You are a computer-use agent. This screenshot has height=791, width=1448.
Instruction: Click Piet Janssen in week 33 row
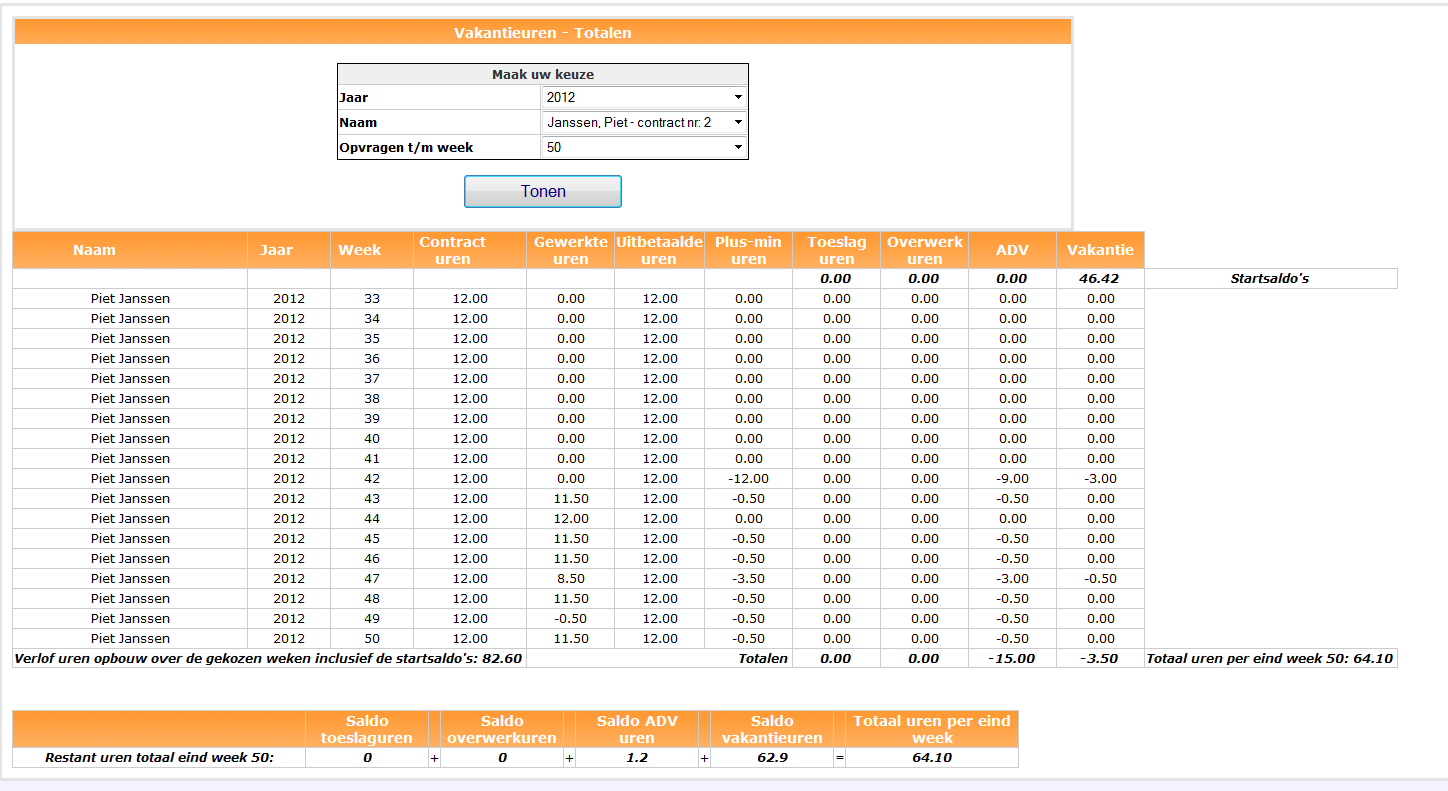(130, 298)
